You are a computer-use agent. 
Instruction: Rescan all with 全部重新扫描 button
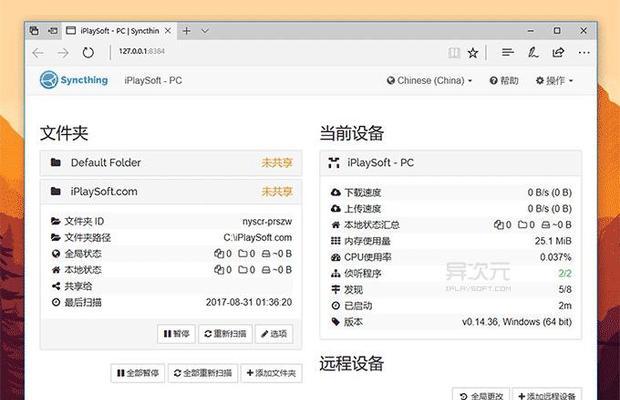click(202, 373)
